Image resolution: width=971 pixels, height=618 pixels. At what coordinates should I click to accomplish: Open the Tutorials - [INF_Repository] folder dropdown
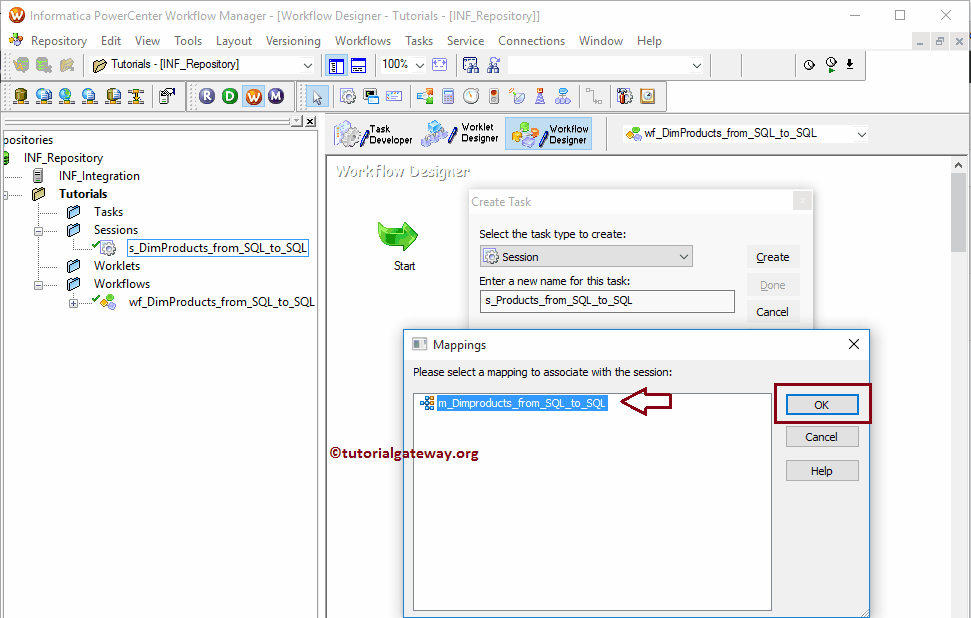coord(307,65)
